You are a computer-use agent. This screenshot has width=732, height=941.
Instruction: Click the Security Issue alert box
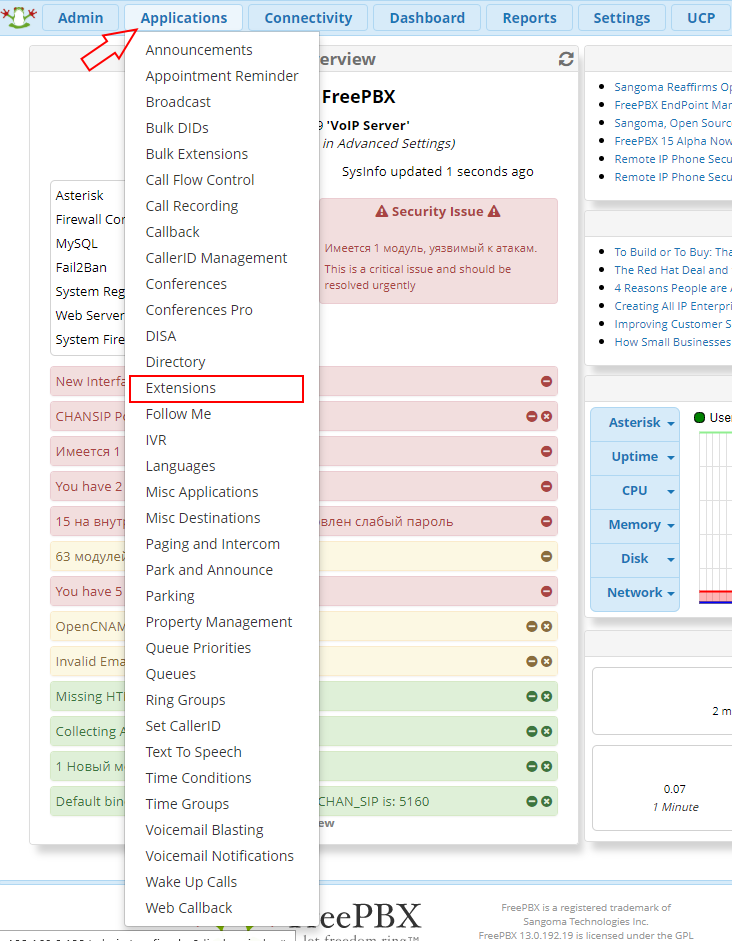(438, 250)
